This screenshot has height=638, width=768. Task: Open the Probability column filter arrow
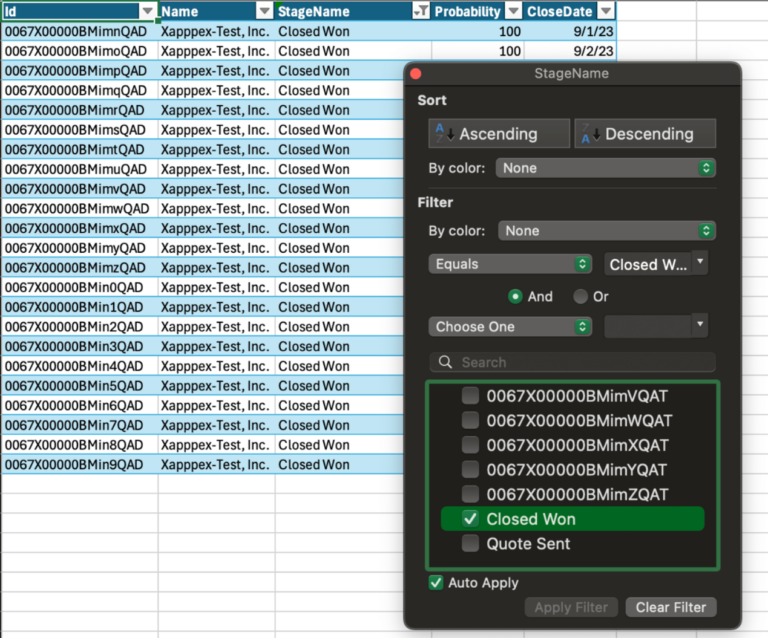click(513, 11)
